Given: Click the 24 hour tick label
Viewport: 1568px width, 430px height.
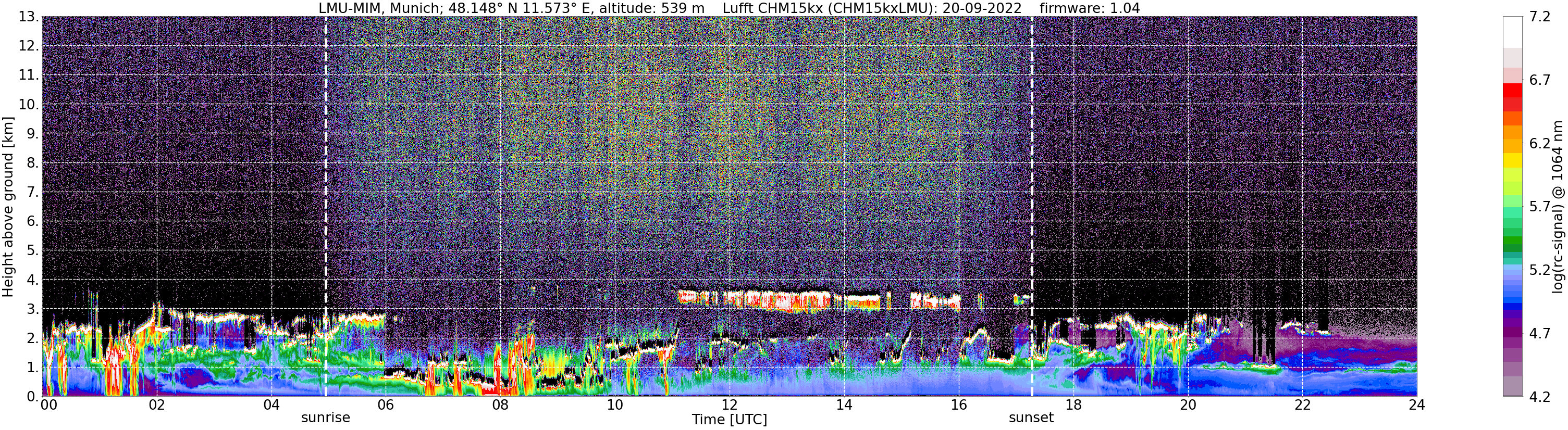Looking at the screenshot, I should [1416, 405].
